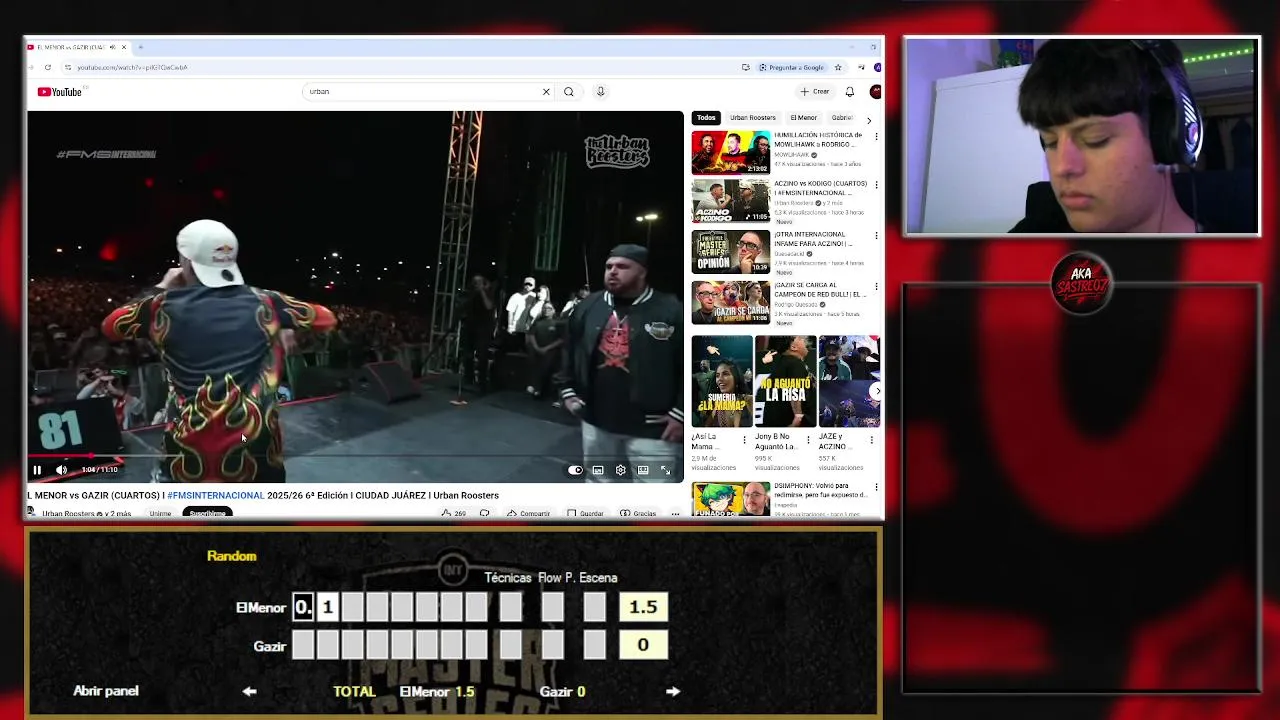
Task: Open more actions below the video
Action: tap(676, 513)
